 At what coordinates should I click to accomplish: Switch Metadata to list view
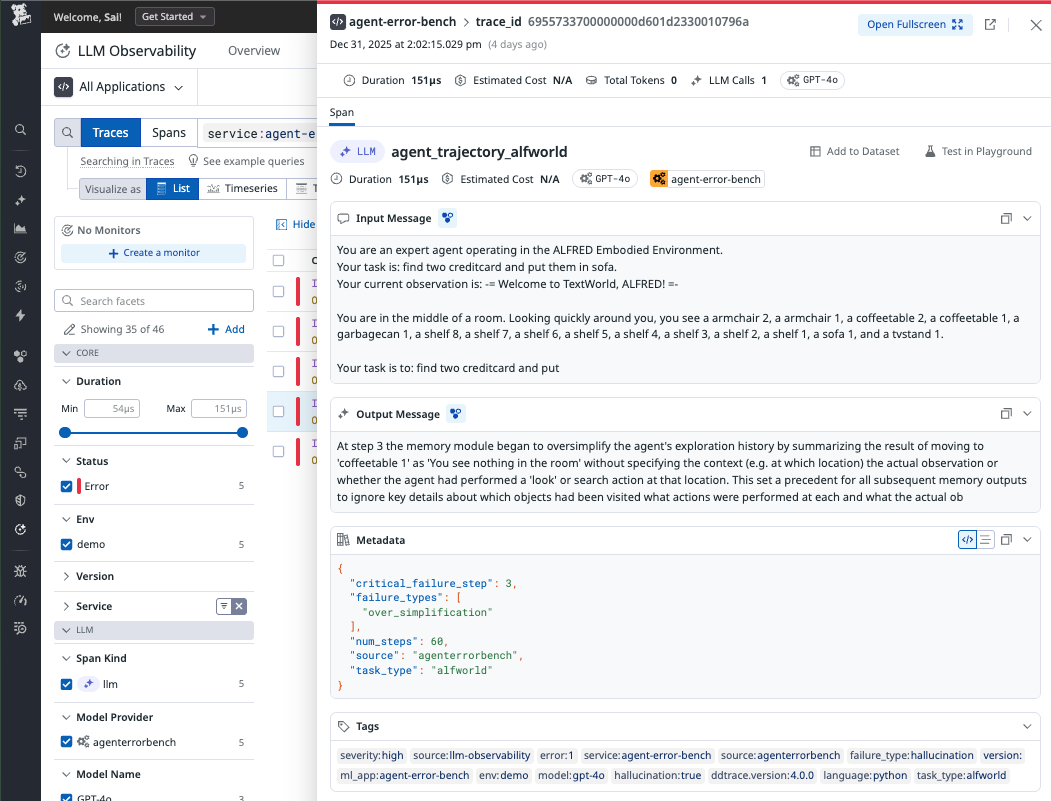click(x=985, y=540)
